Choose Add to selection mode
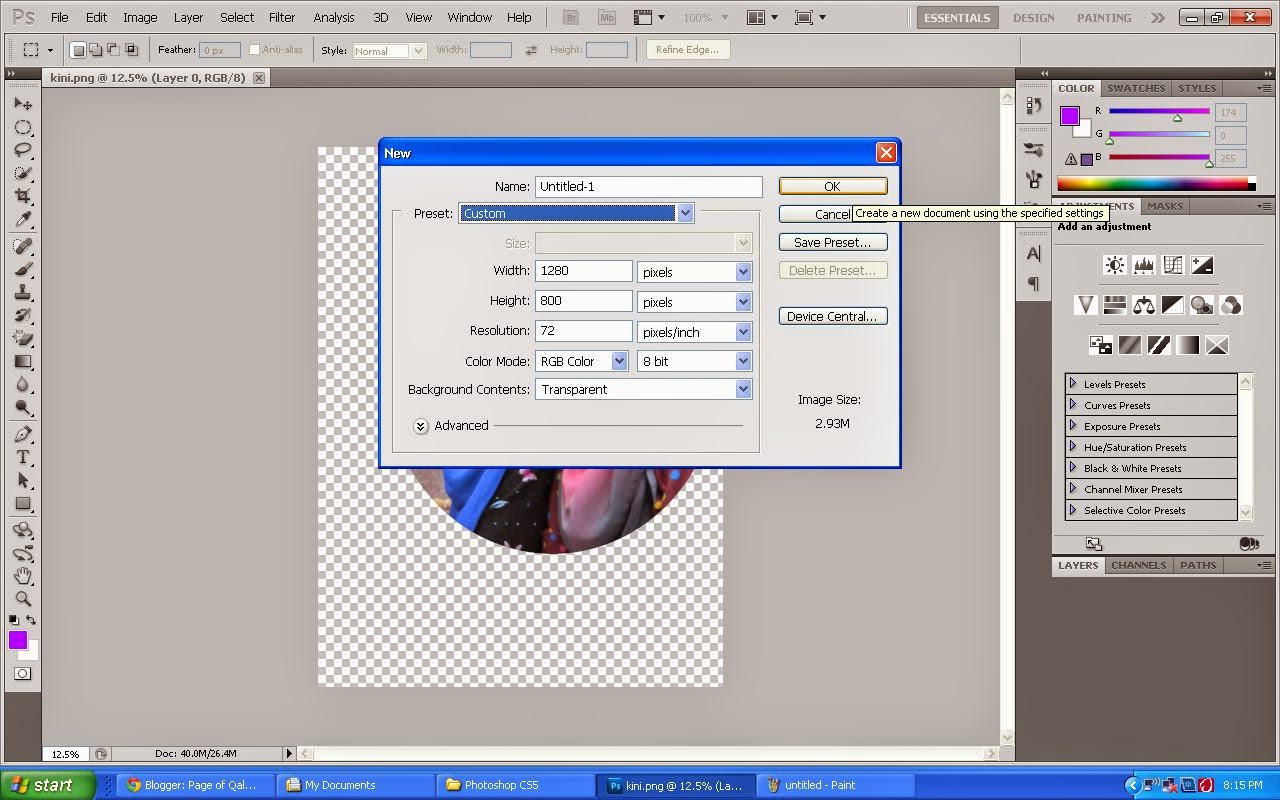Viewport: 1280px width, 800px height. click(96, 50)
